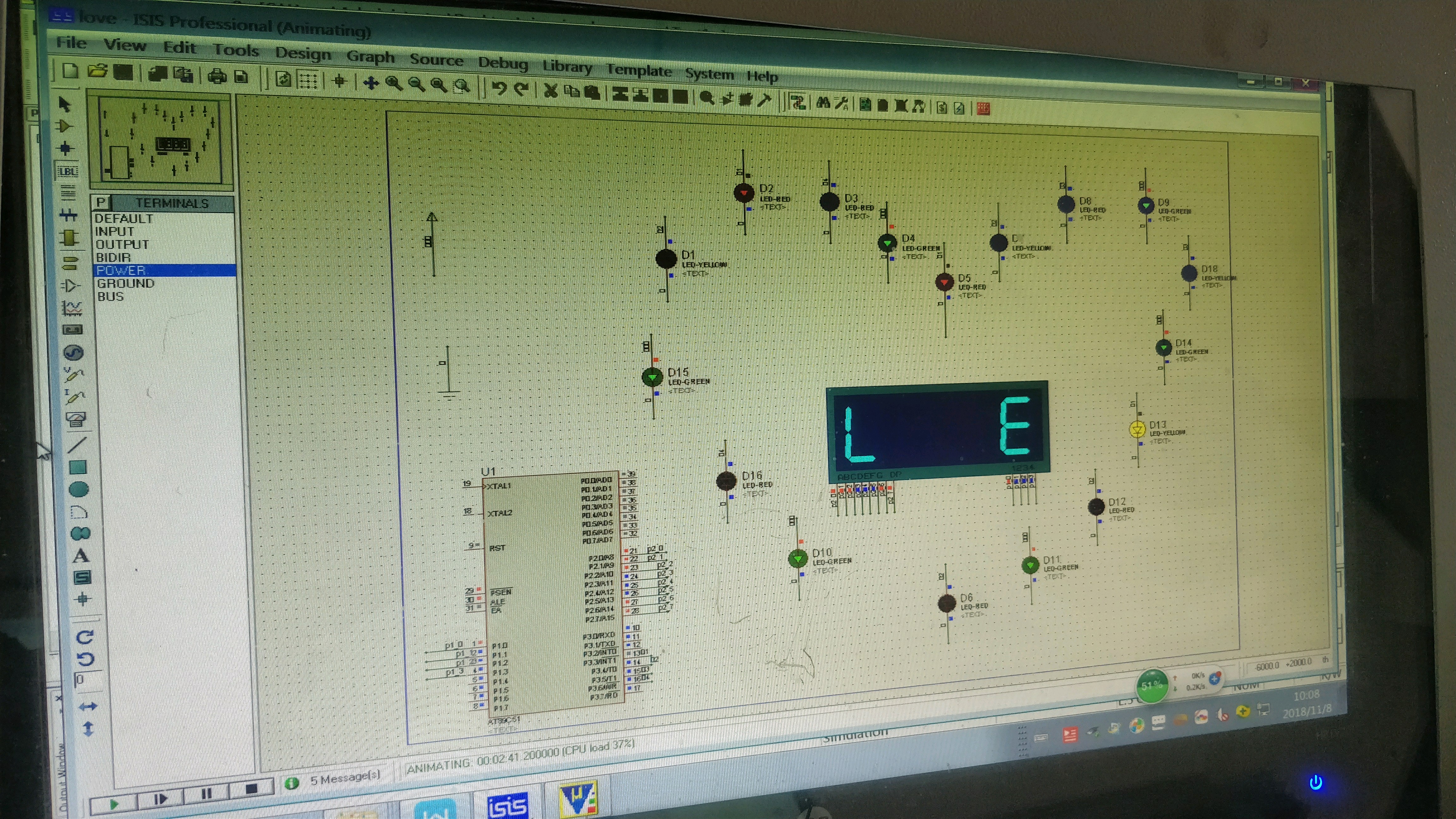Redraw the display with the refresh icon
1456x819 pixels.
[283, 79]
